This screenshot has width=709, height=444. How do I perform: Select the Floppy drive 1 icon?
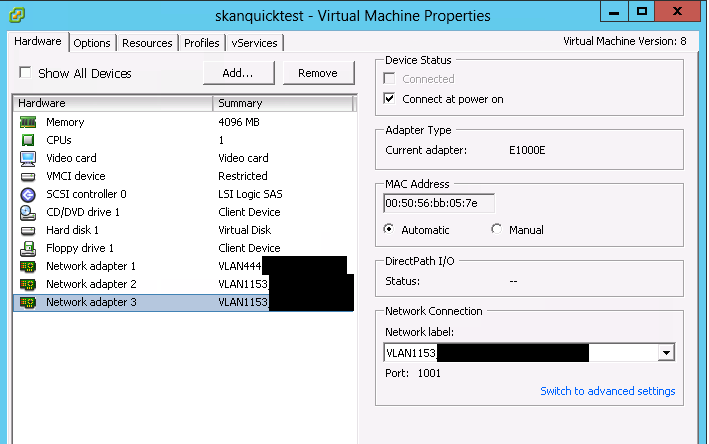tap(28, 248)
